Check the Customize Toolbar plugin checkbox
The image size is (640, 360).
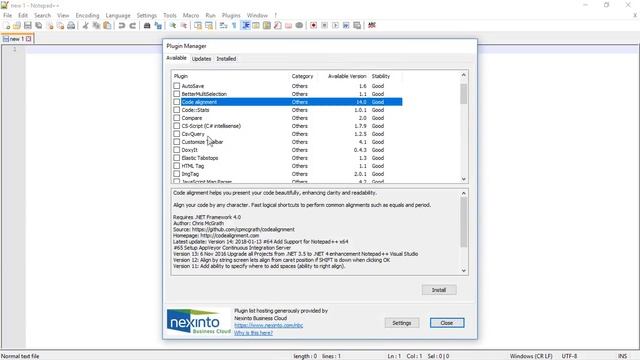coord(176,142)
